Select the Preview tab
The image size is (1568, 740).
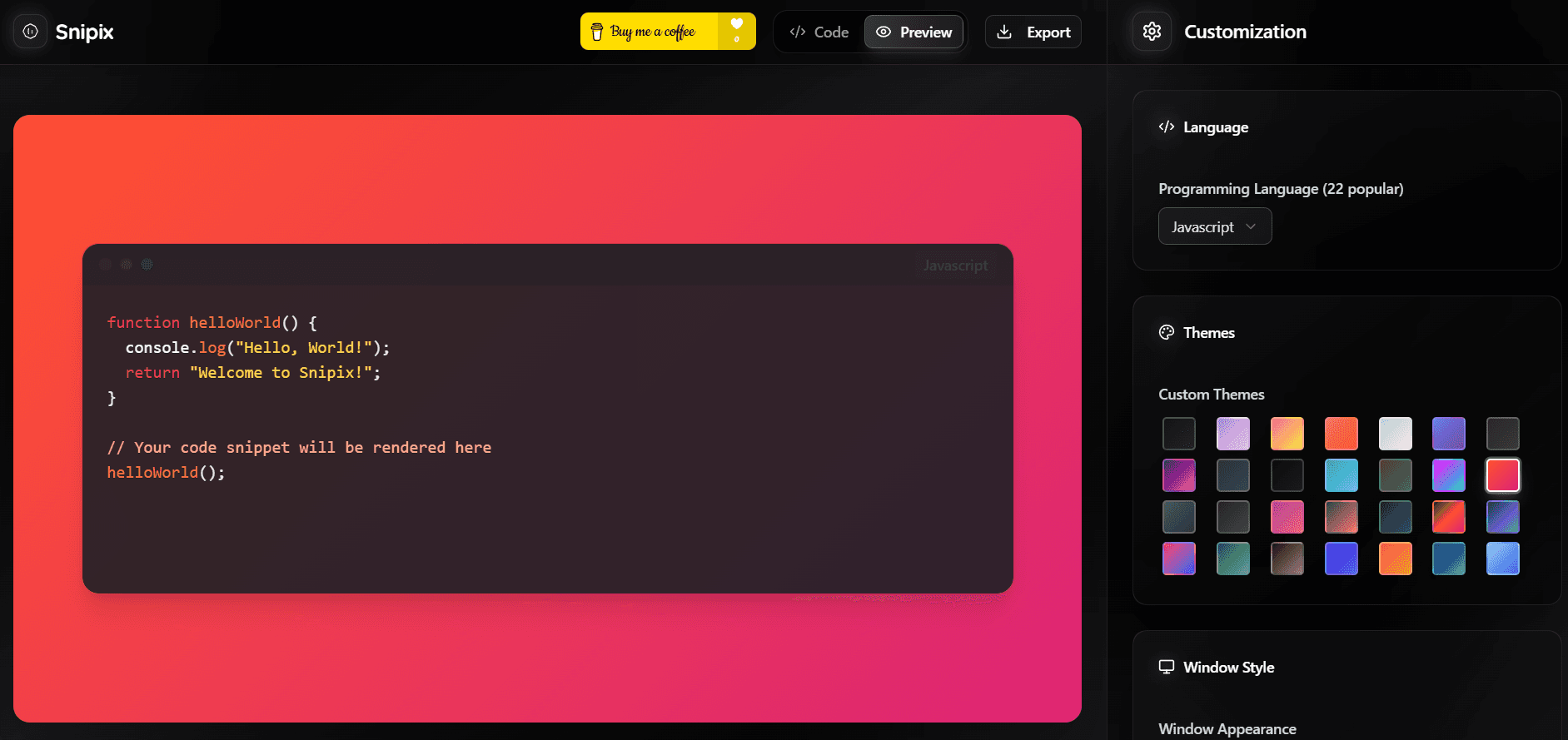(913, 32)
